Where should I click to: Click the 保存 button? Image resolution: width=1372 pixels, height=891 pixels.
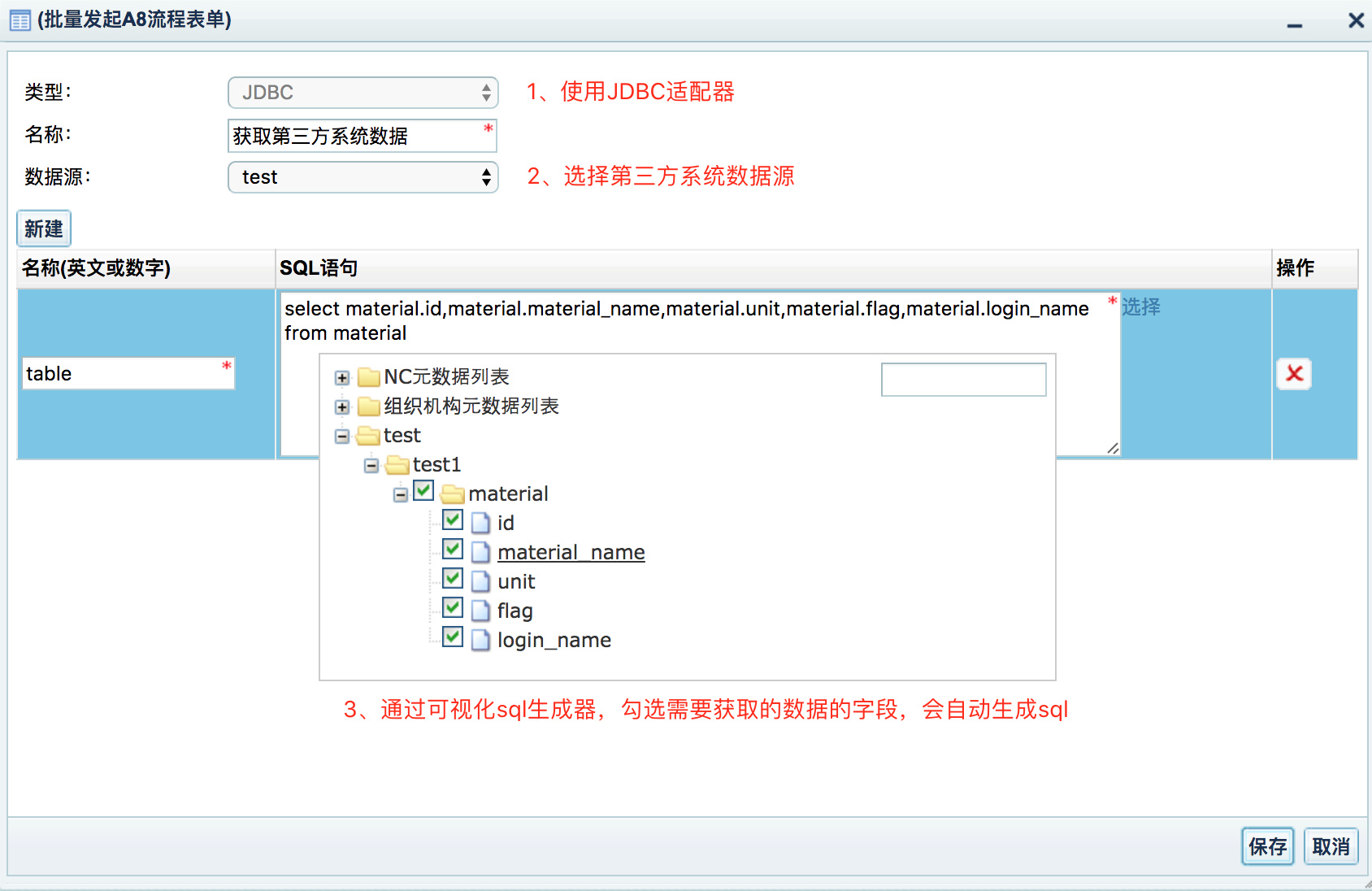[x=1267, y=847]
